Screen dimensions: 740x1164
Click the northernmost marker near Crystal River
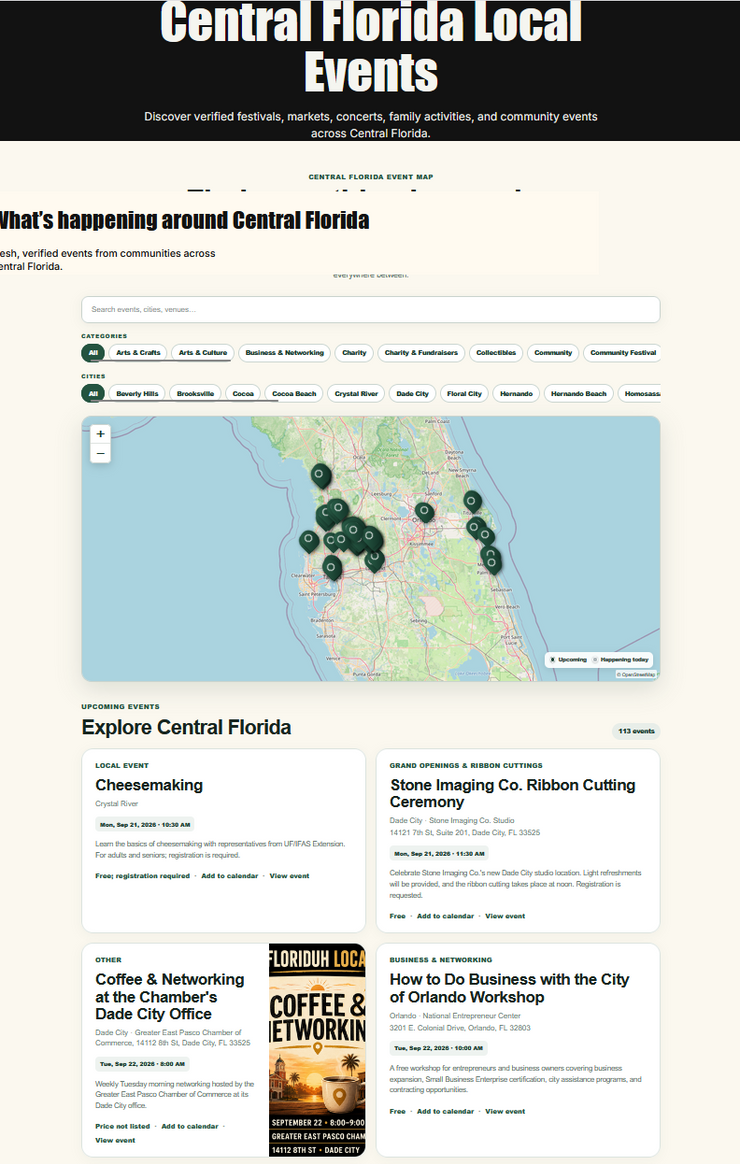point(321,475)
